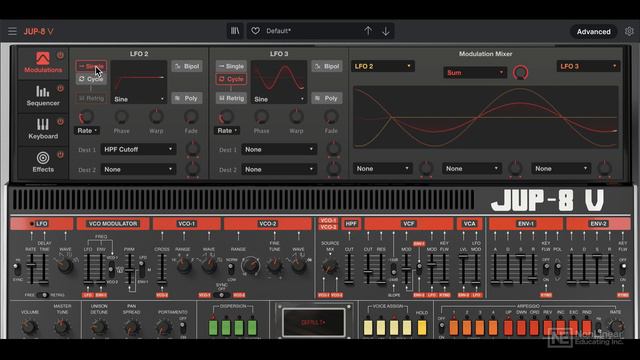The image size is (640, 360).
Task: Open LFO 3 Dest 1 None dropdown
Action: (279, 149)
